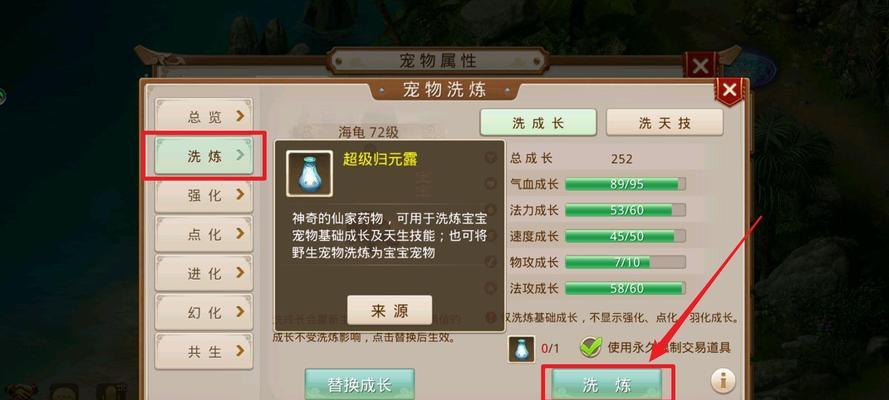The width and height of the screenshot is (889, 400).
Task: Expand the 强化 section chevron
Action: (x=240, y=194)
